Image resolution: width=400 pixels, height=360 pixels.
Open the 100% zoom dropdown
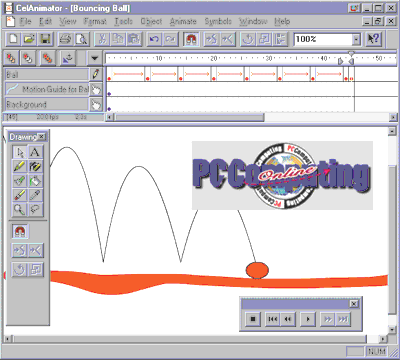point(356,39)
